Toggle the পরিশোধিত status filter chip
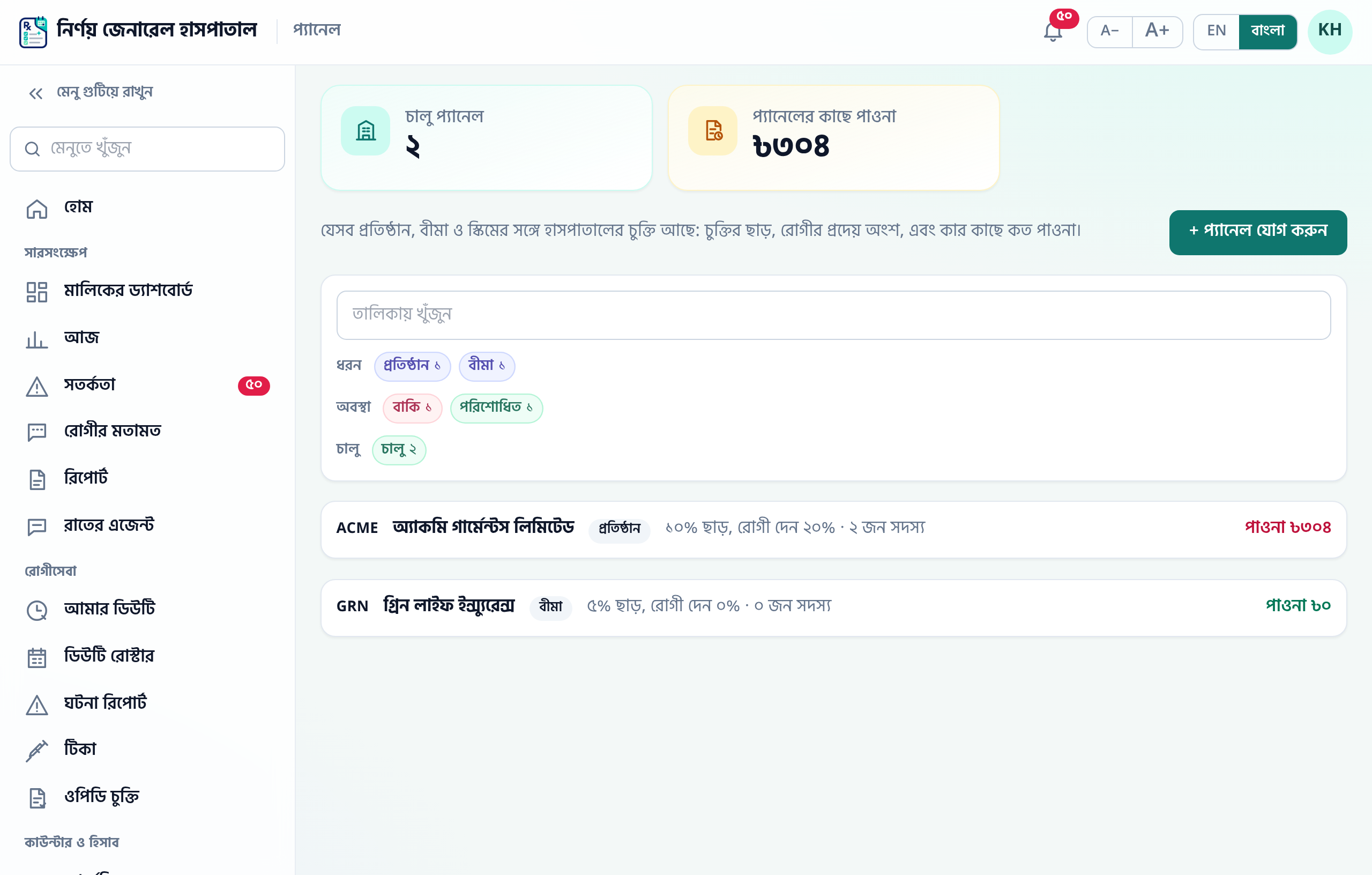 (x=496, y=408)
